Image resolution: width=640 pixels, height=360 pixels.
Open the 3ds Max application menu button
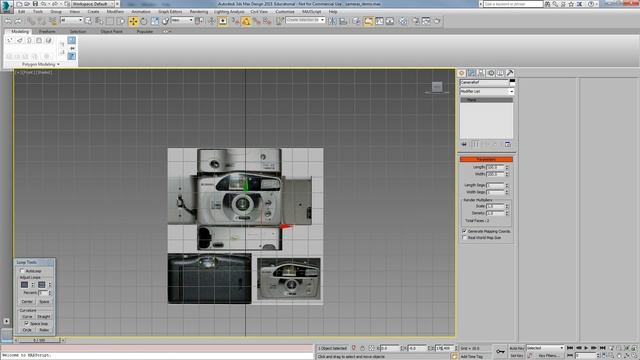point(6,7)
